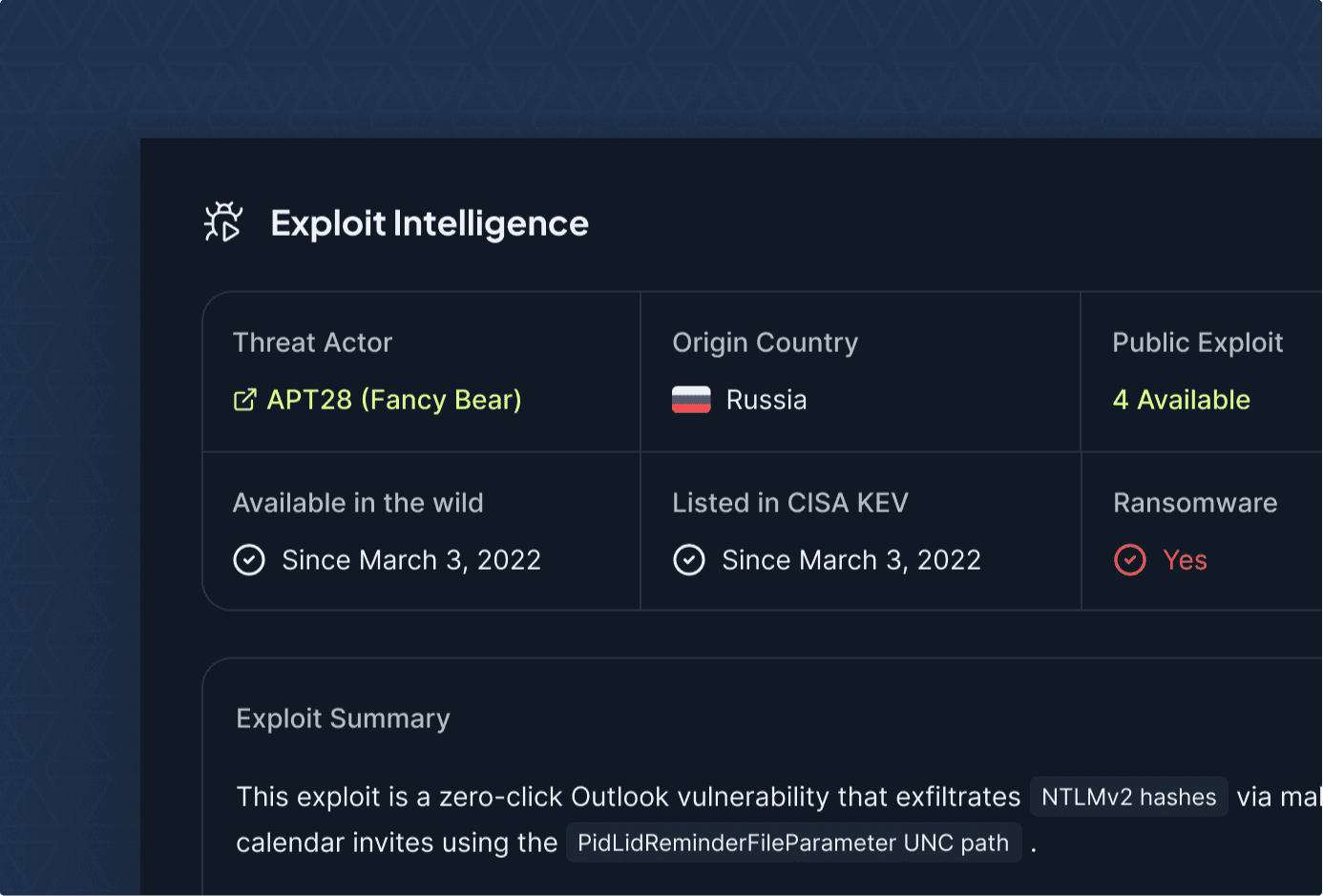The width and height of the screenshot is (1323, 896).
Task: Click the red check icon under Ransomware
Action: click(1130, 560)
